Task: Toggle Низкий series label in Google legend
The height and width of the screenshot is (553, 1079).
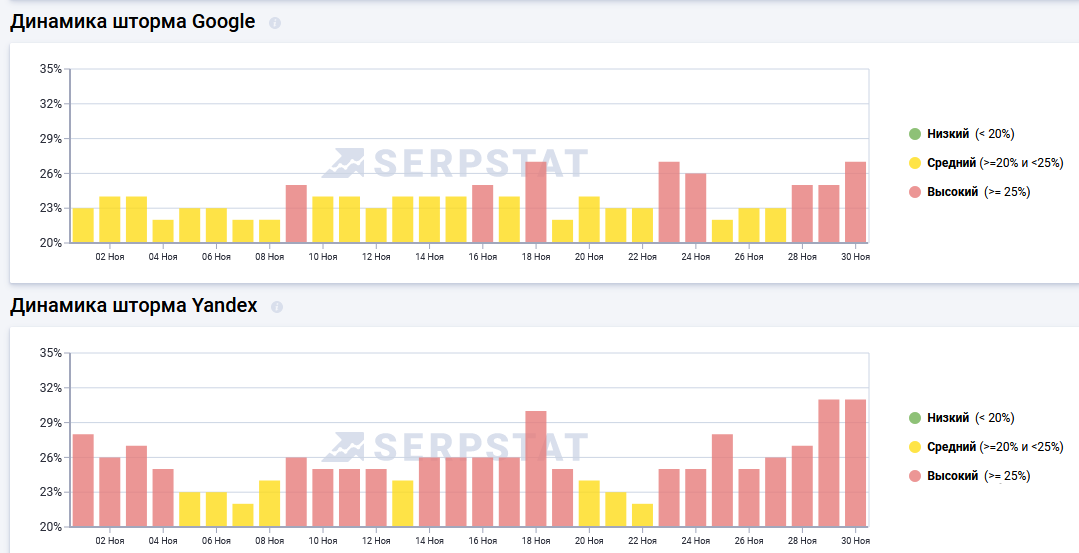Action: [x=948, y=134]
